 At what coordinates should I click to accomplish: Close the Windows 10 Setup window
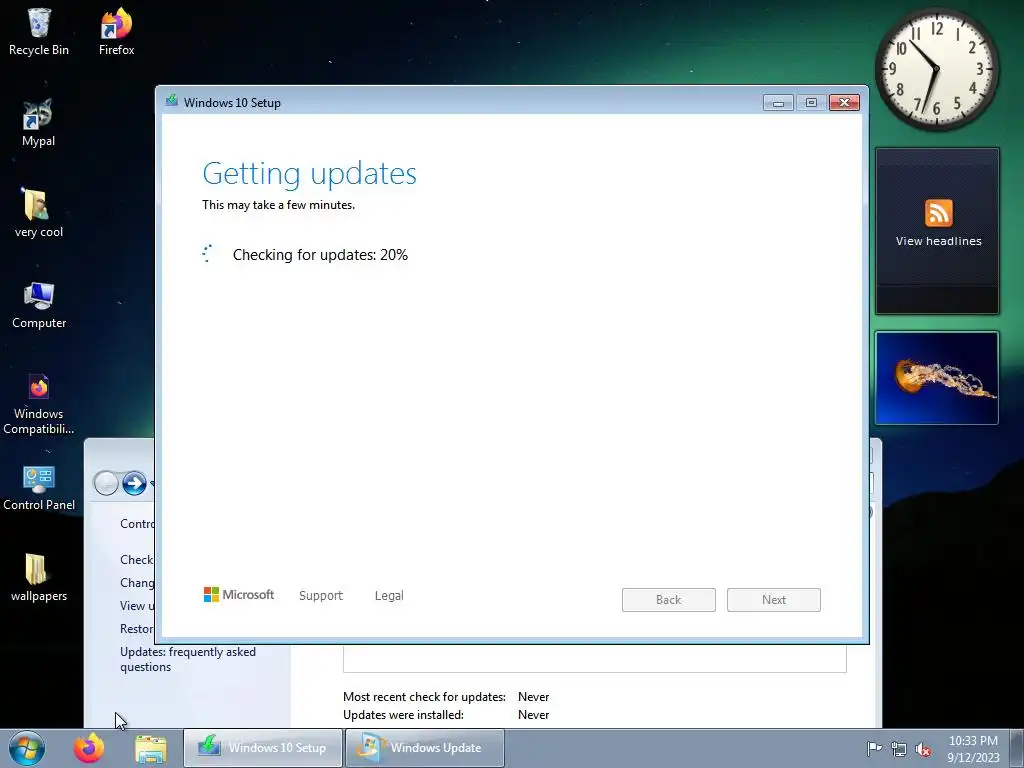[x=844, y=103]
